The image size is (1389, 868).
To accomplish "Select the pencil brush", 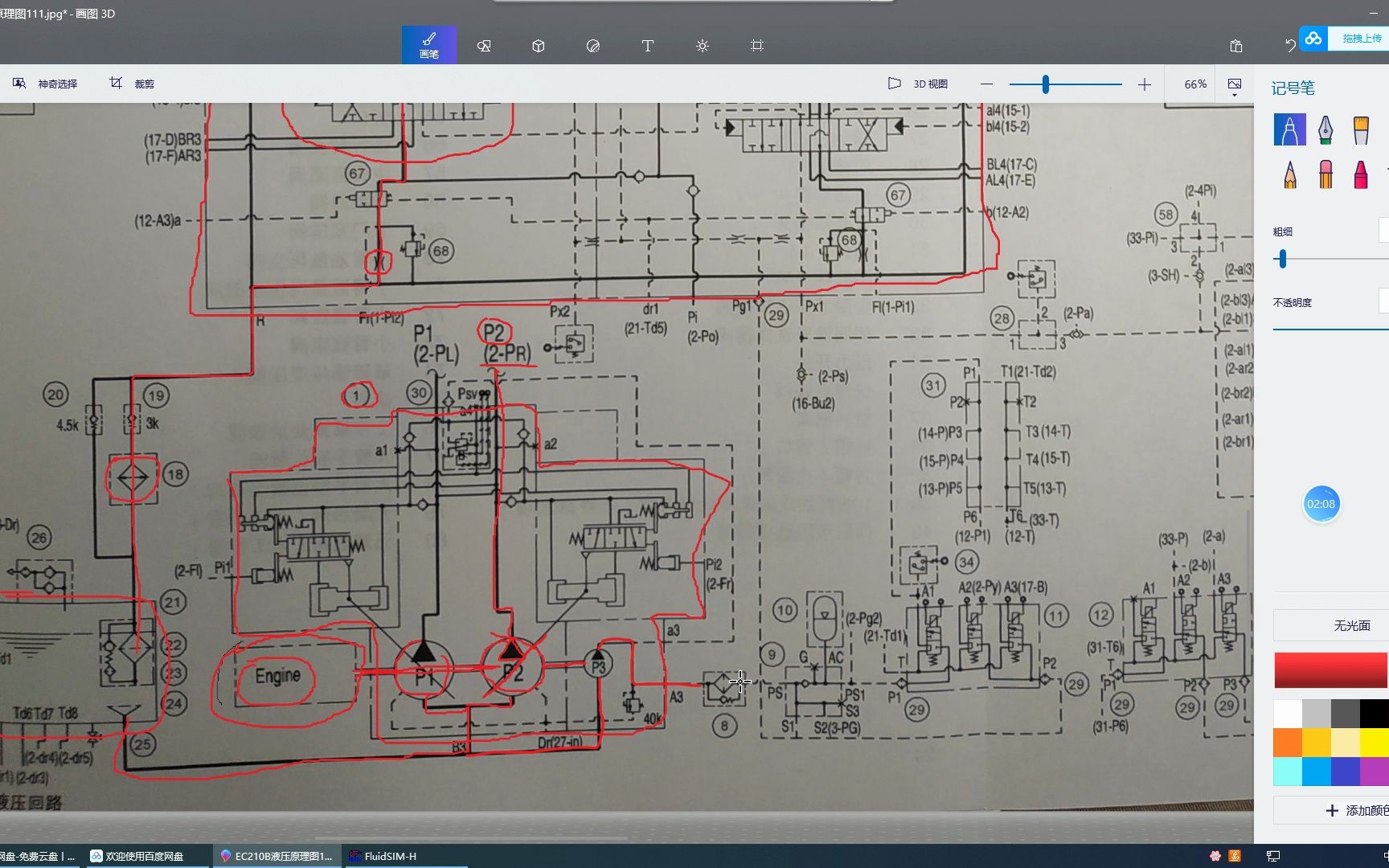I will click(1289, 174).
